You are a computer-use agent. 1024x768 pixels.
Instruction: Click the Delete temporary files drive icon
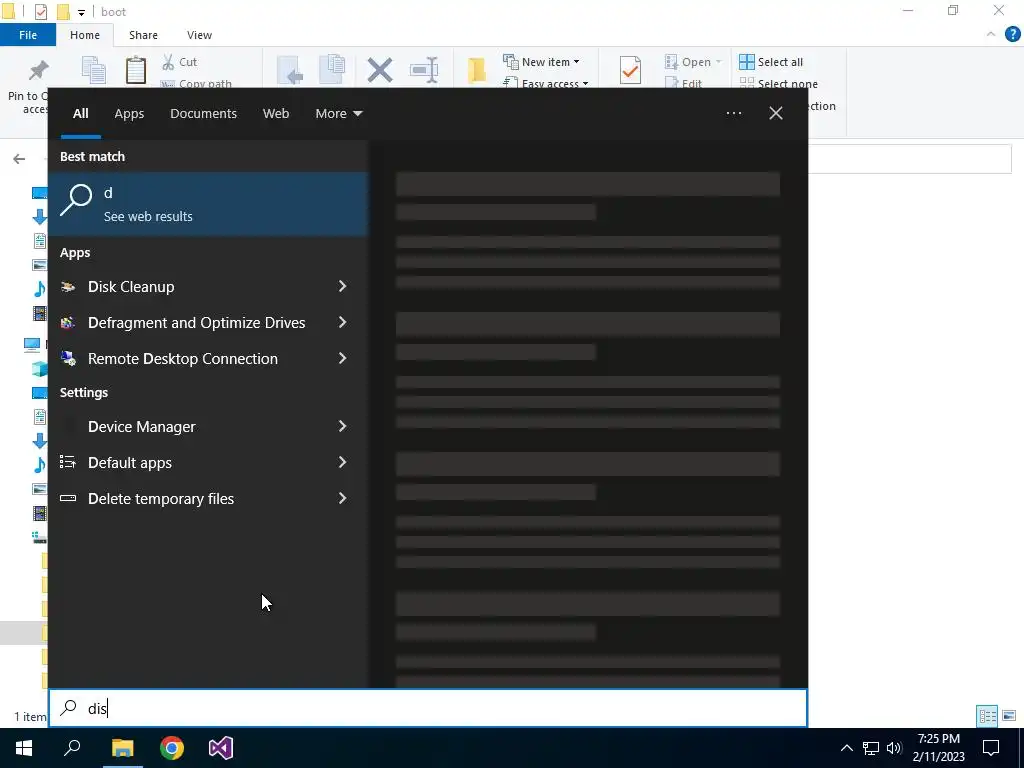[x=68, y=498]
